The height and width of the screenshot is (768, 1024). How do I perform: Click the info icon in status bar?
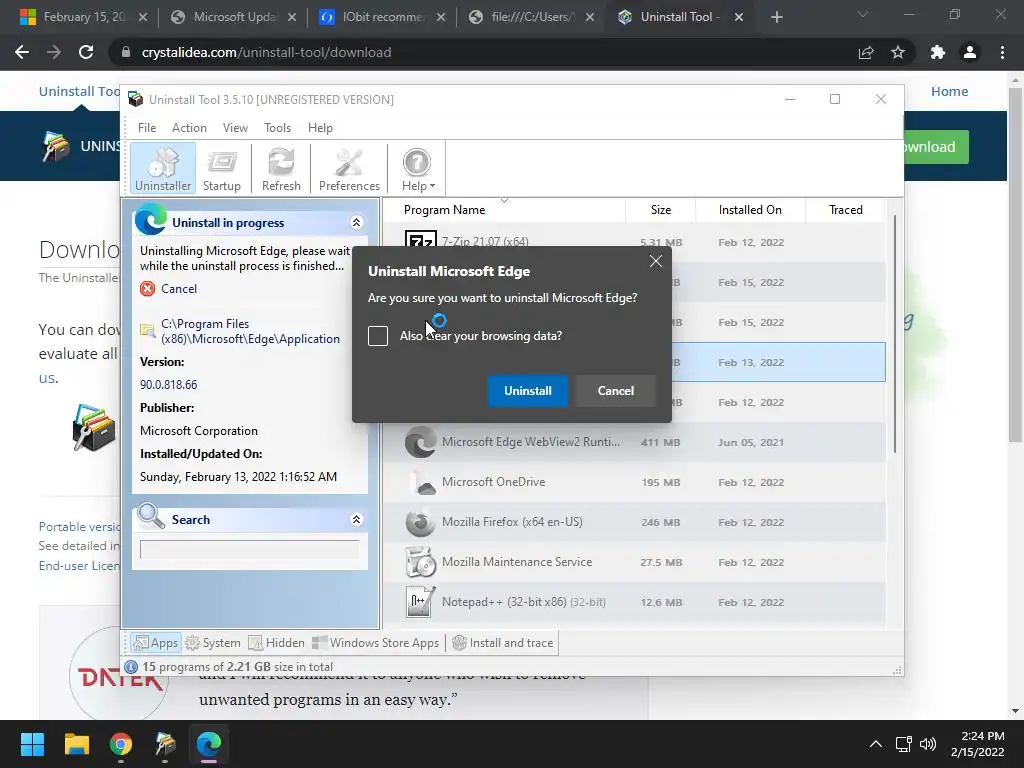131,667
